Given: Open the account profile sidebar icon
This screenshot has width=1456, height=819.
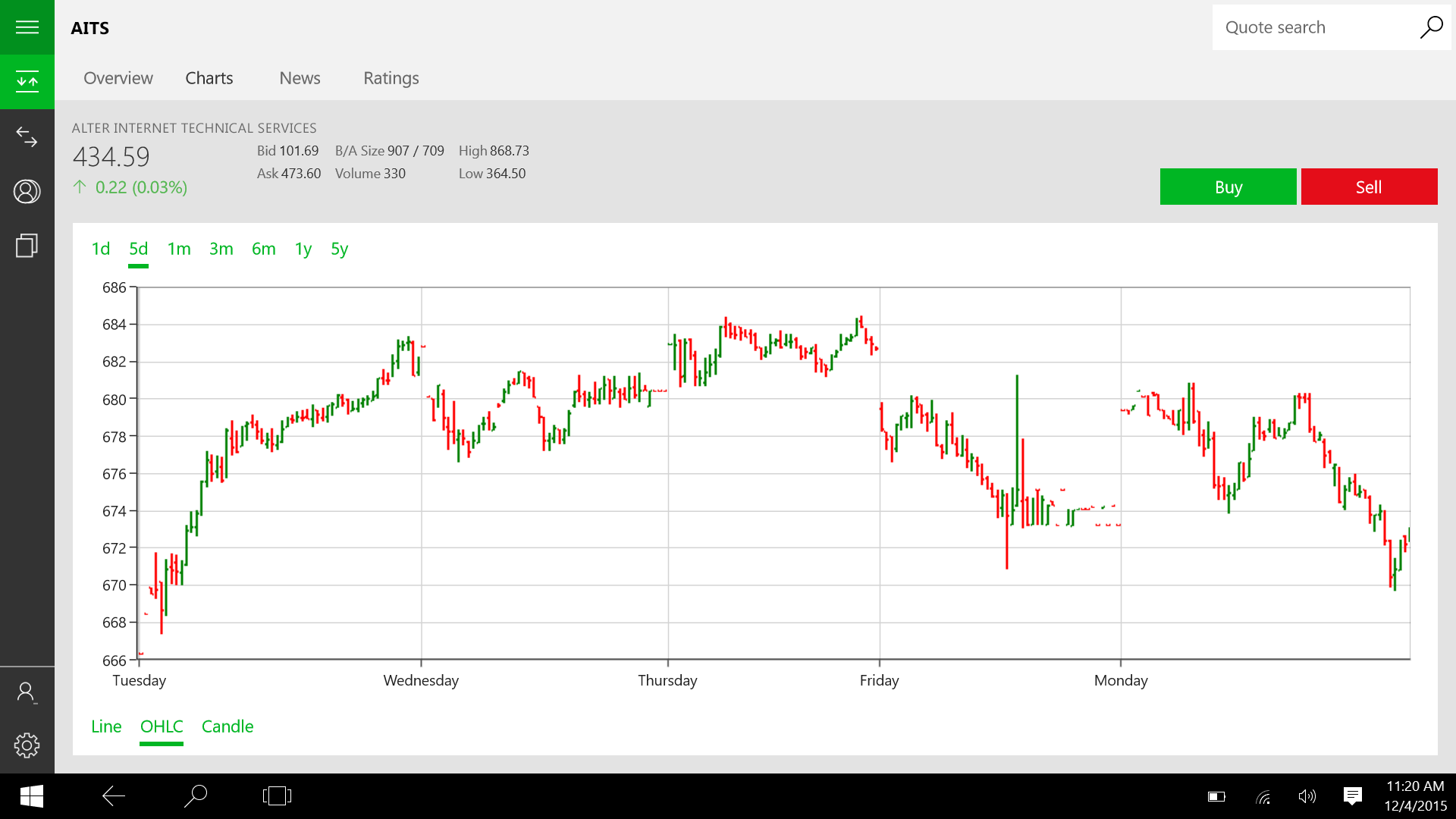Looking at the screenshot, I should (x=27, y=192).
